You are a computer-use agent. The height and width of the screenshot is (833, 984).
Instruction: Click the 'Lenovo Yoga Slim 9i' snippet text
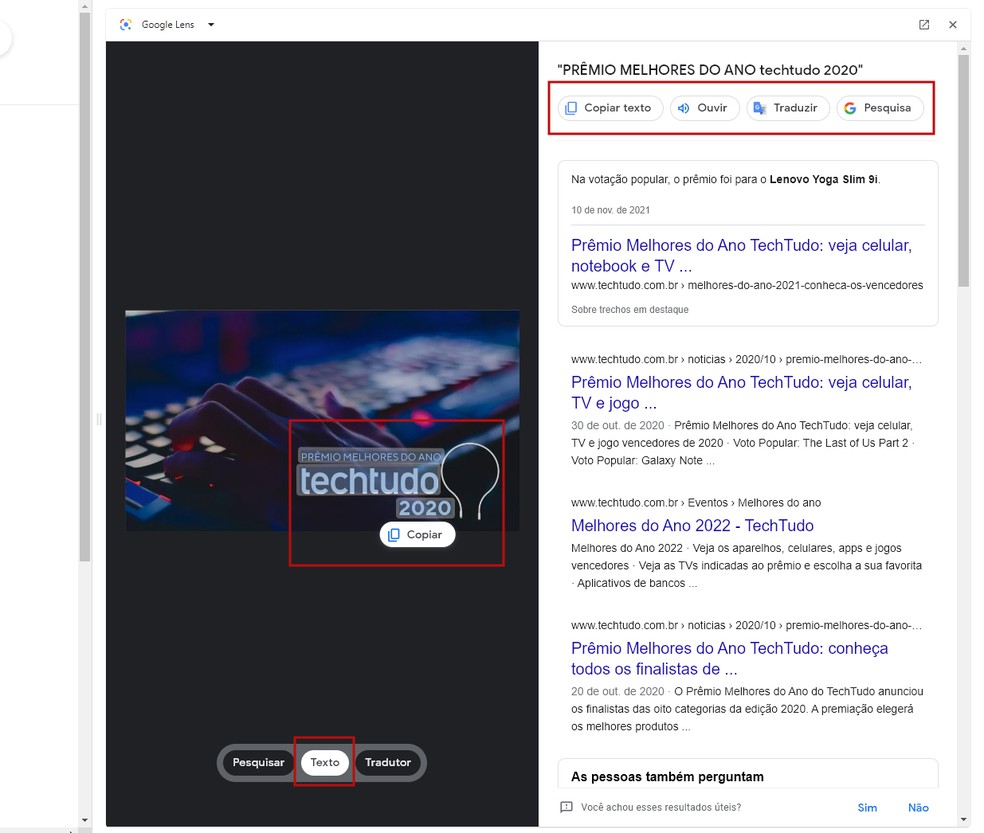click(823, 180)
